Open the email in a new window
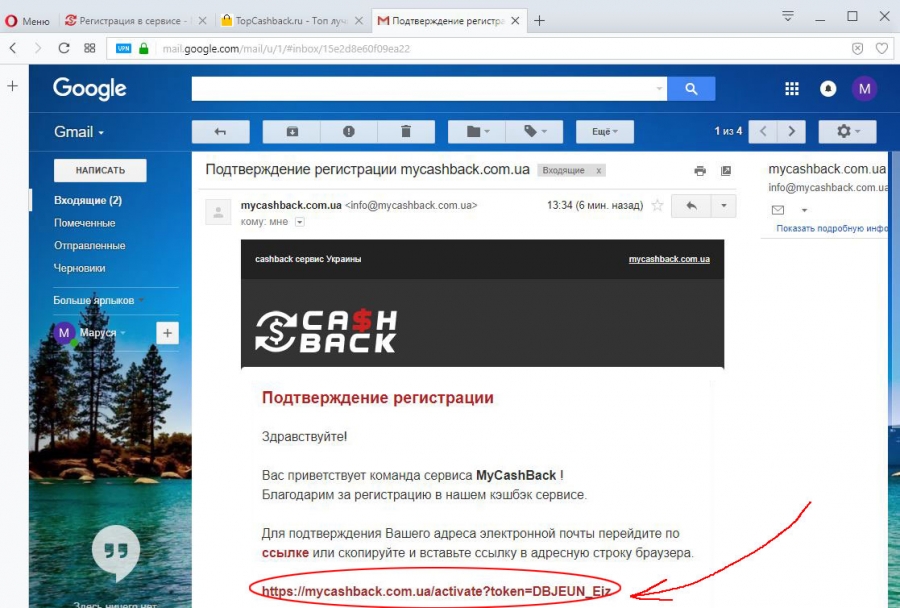The width and height of the screenshot is (900, 608). pos(726,171)
